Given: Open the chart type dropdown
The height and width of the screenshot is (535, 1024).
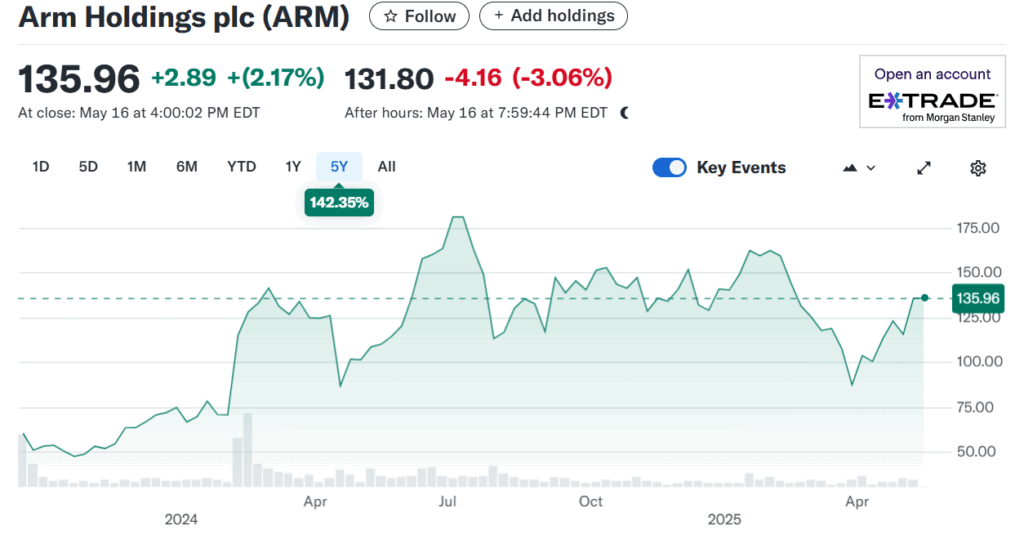Looking at the screenshot, I should (x=859, y=168).
